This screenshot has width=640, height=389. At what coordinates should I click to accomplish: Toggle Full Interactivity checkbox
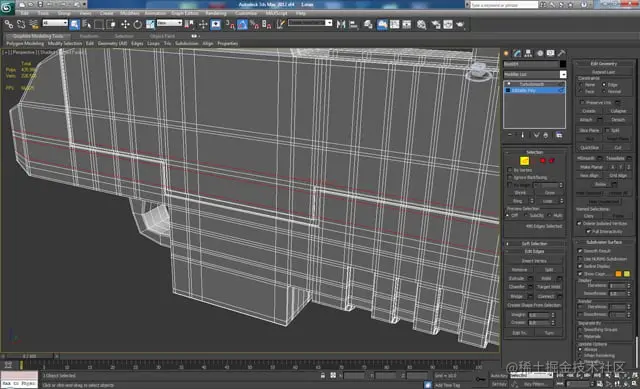pos(588,231)
